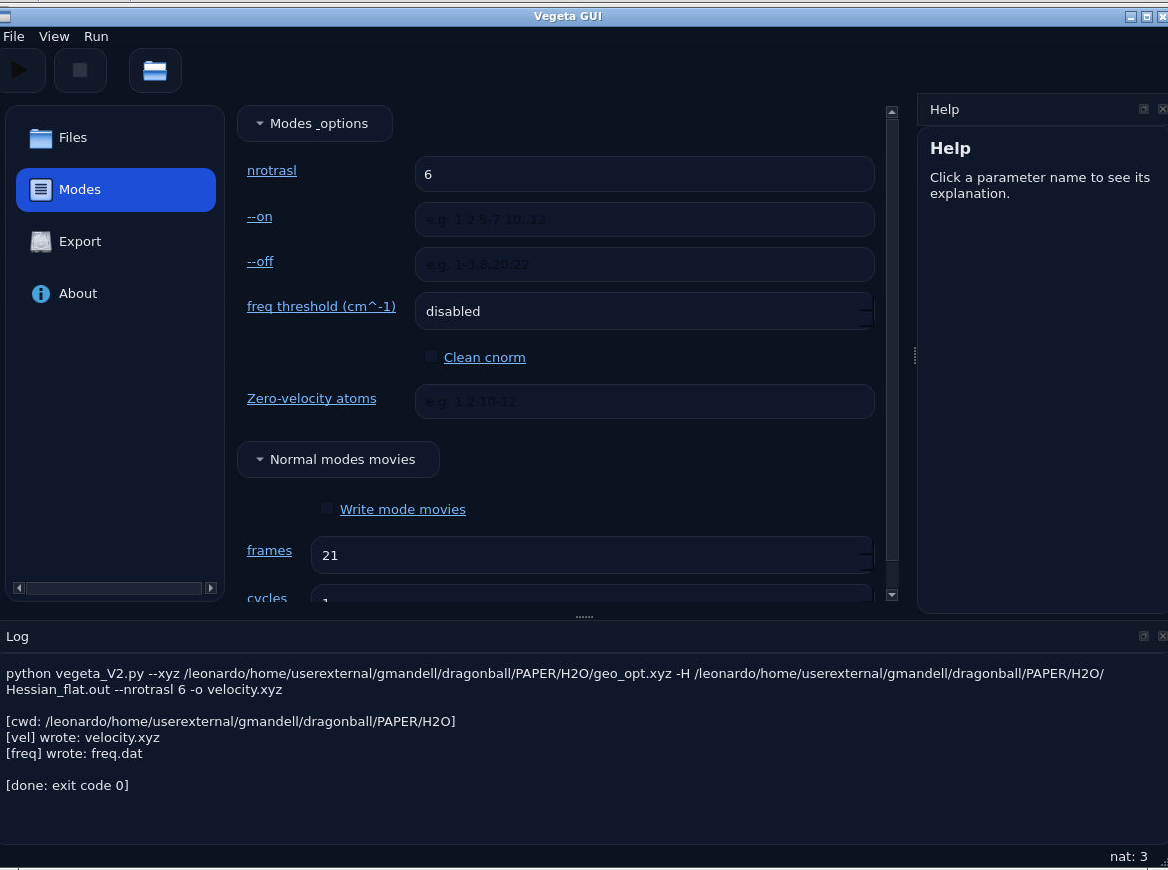Viewport: 1168px width, 870px height.
Task: Select the Modes sidebar entry
Action: pyautogui.click(x=115, y=190)
